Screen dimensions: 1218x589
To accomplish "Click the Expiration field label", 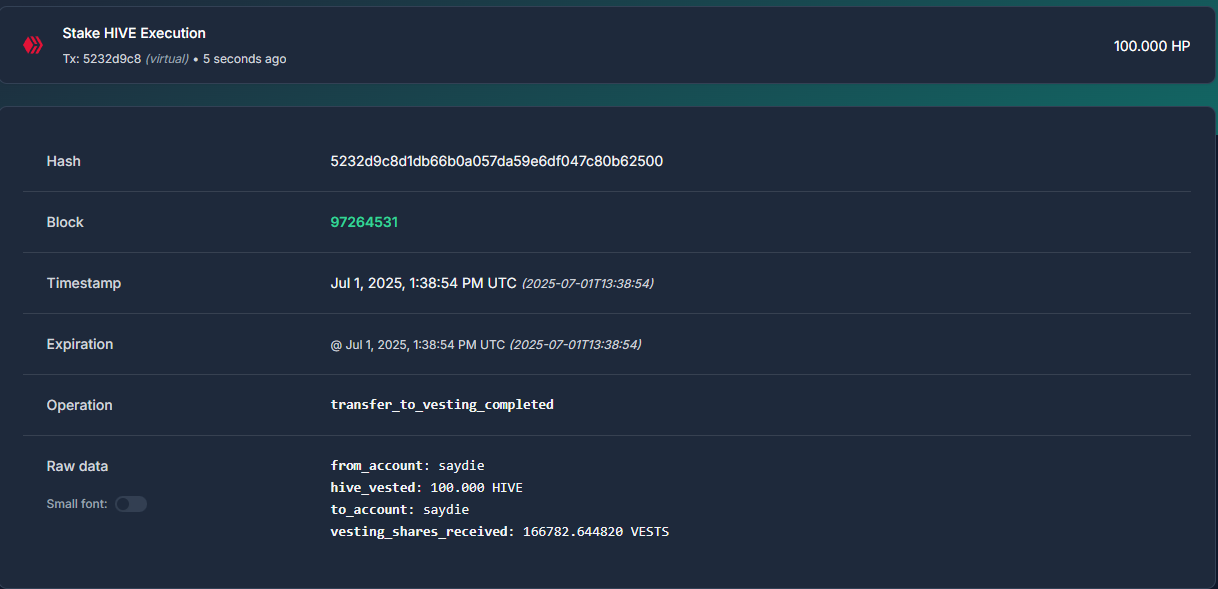I will point(80,344).
